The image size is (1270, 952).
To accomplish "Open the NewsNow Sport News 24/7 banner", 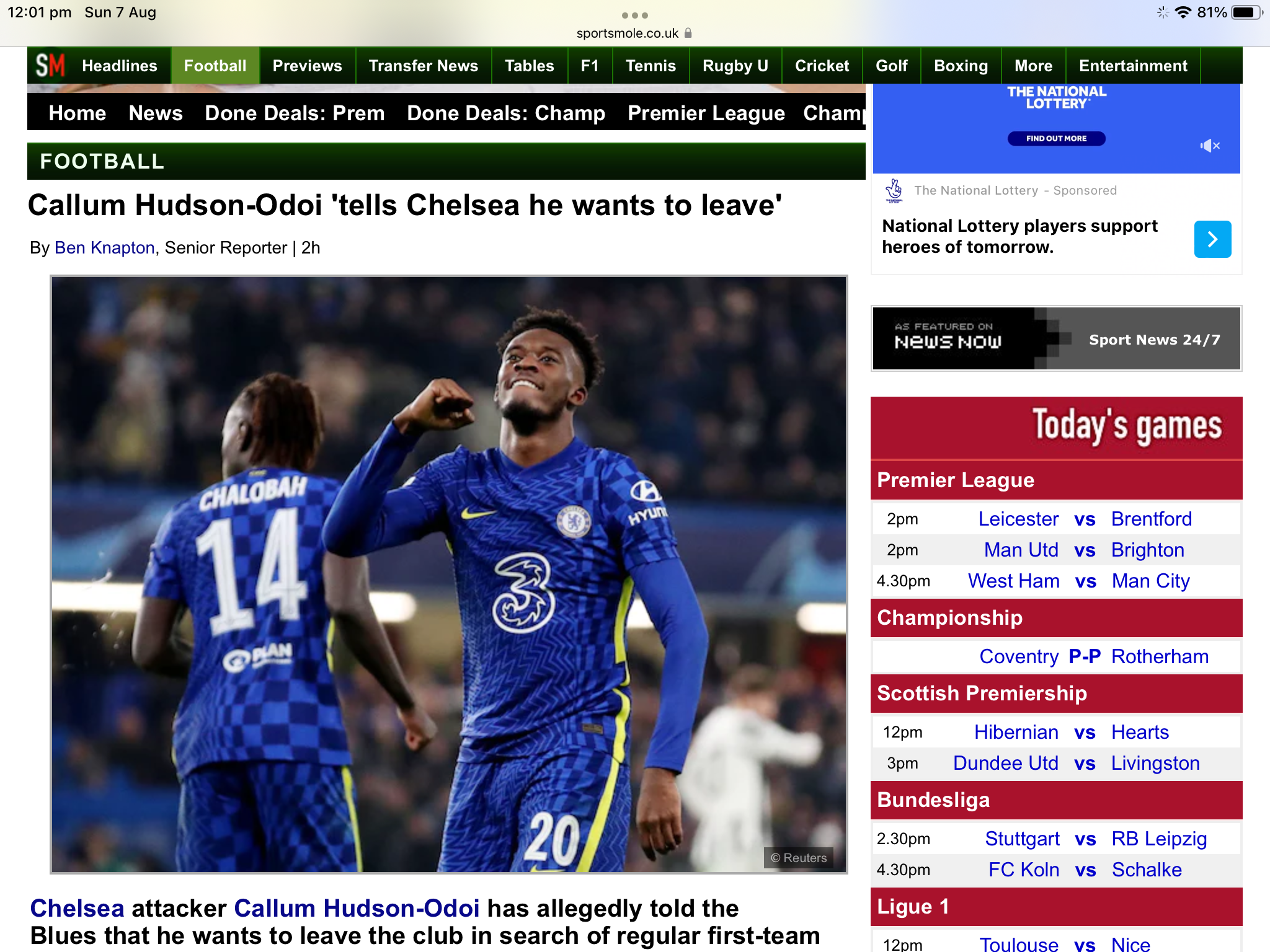I will (x=1056, y=339).
